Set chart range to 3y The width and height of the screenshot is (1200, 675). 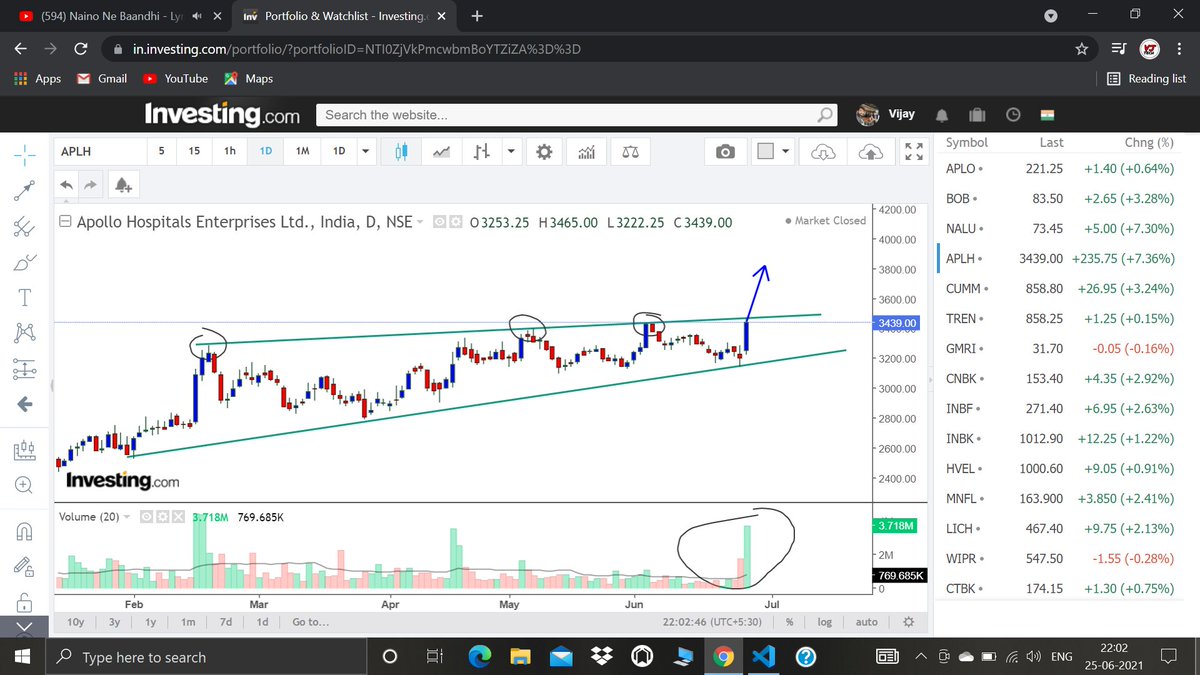point(114,622)
